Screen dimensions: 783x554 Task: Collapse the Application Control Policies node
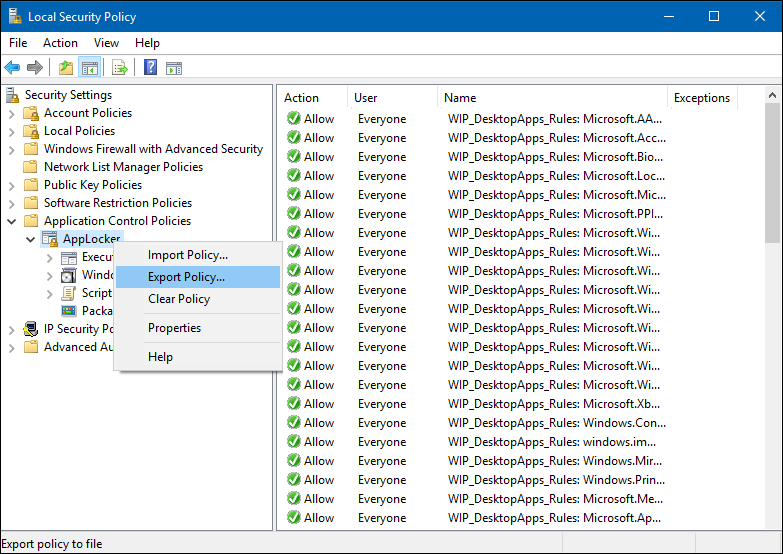12,221
